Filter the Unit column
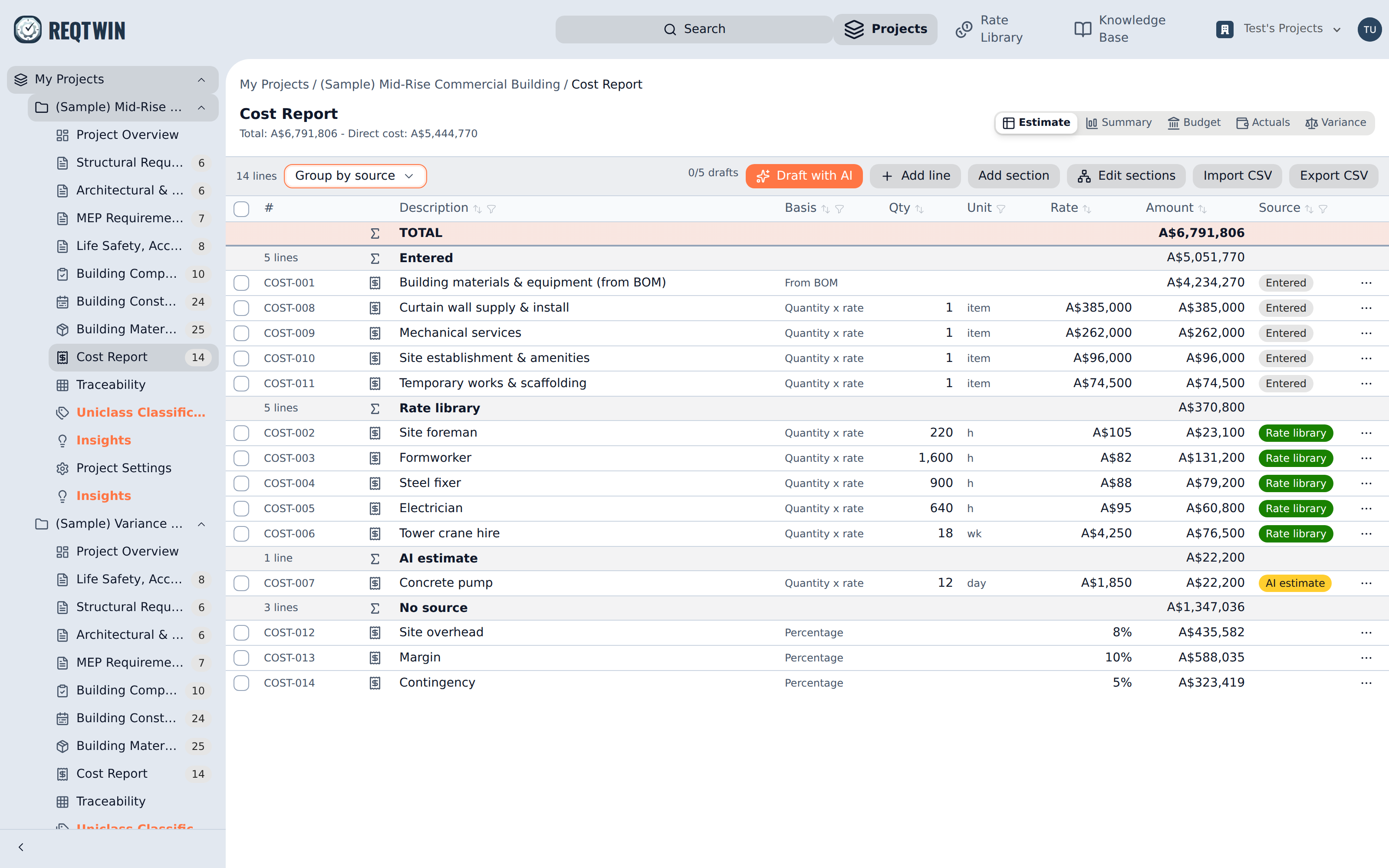 pyautogui.click(x=1001, y=209)
